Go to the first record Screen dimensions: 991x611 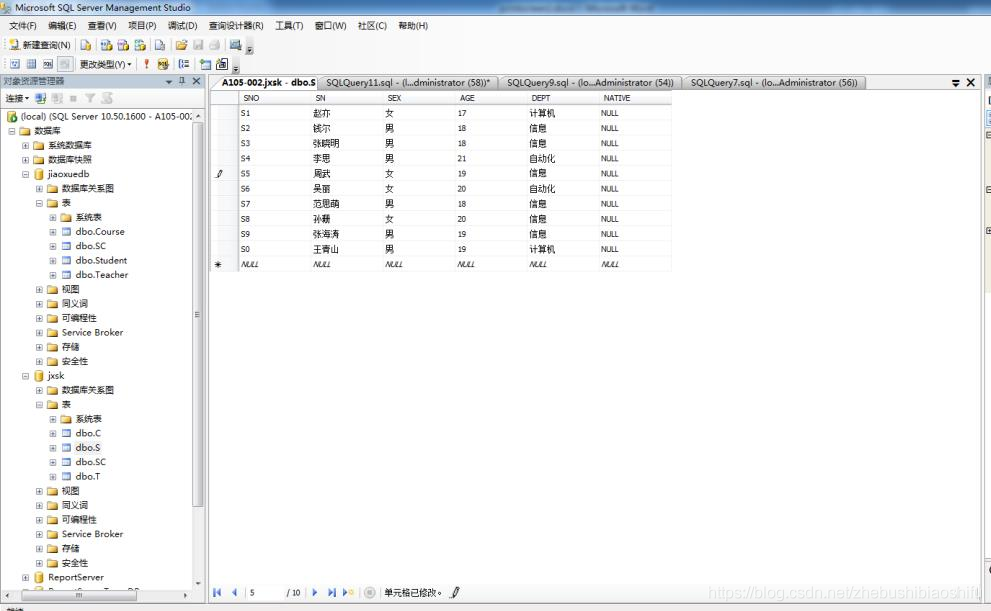217,593
